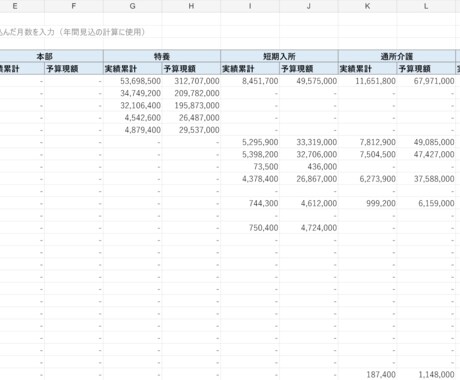The image size is (460, 380).
Task: Click the 通所介護 group header cell
Action: (x=396, y=56)
